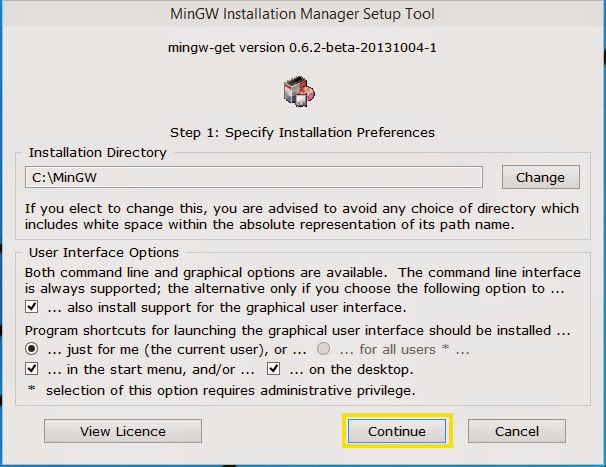Toggle the 'in the start menu' checkbox
This screenshot has height=467, width=606.
pyautogui.click(x=32, y=369)
